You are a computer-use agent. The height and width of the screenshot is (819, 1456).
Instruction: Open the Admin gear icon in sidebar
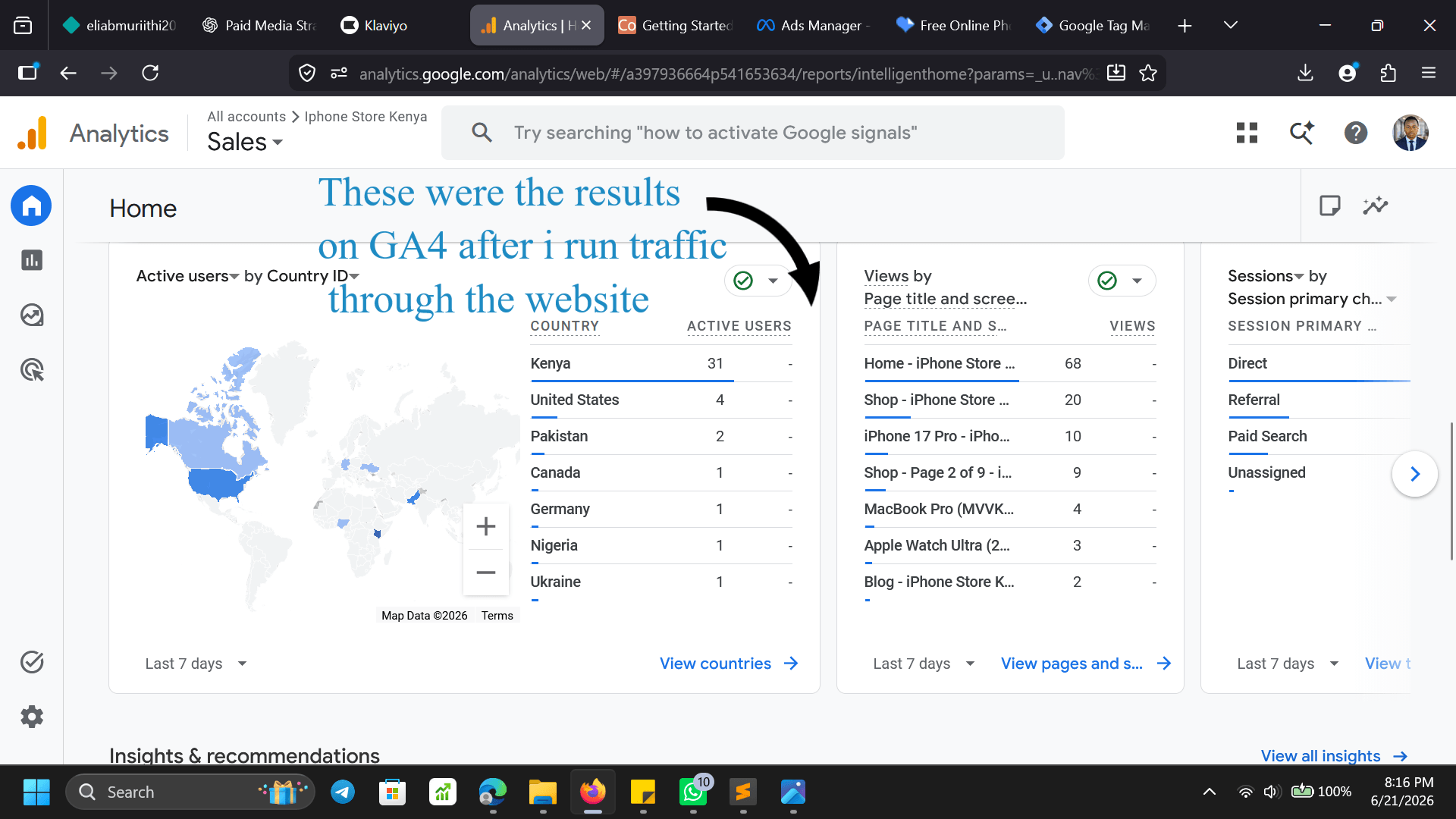tap(31, 717)
